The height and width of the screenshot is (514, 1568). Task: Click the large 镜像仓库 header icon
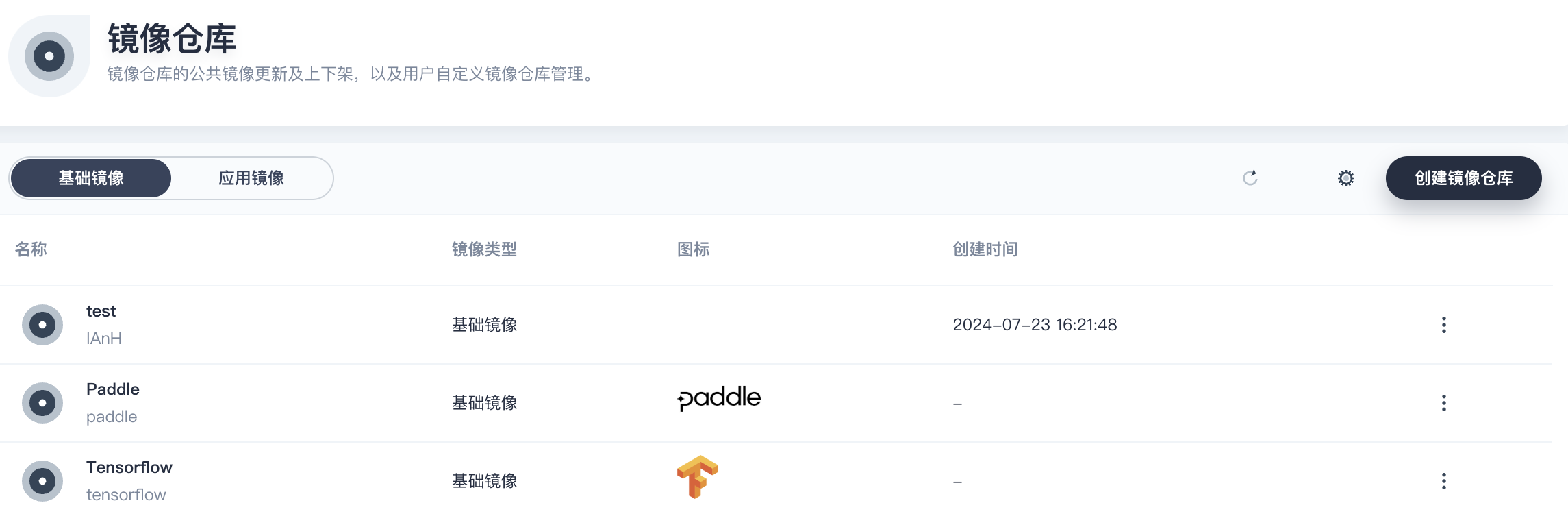pos(49,56)
